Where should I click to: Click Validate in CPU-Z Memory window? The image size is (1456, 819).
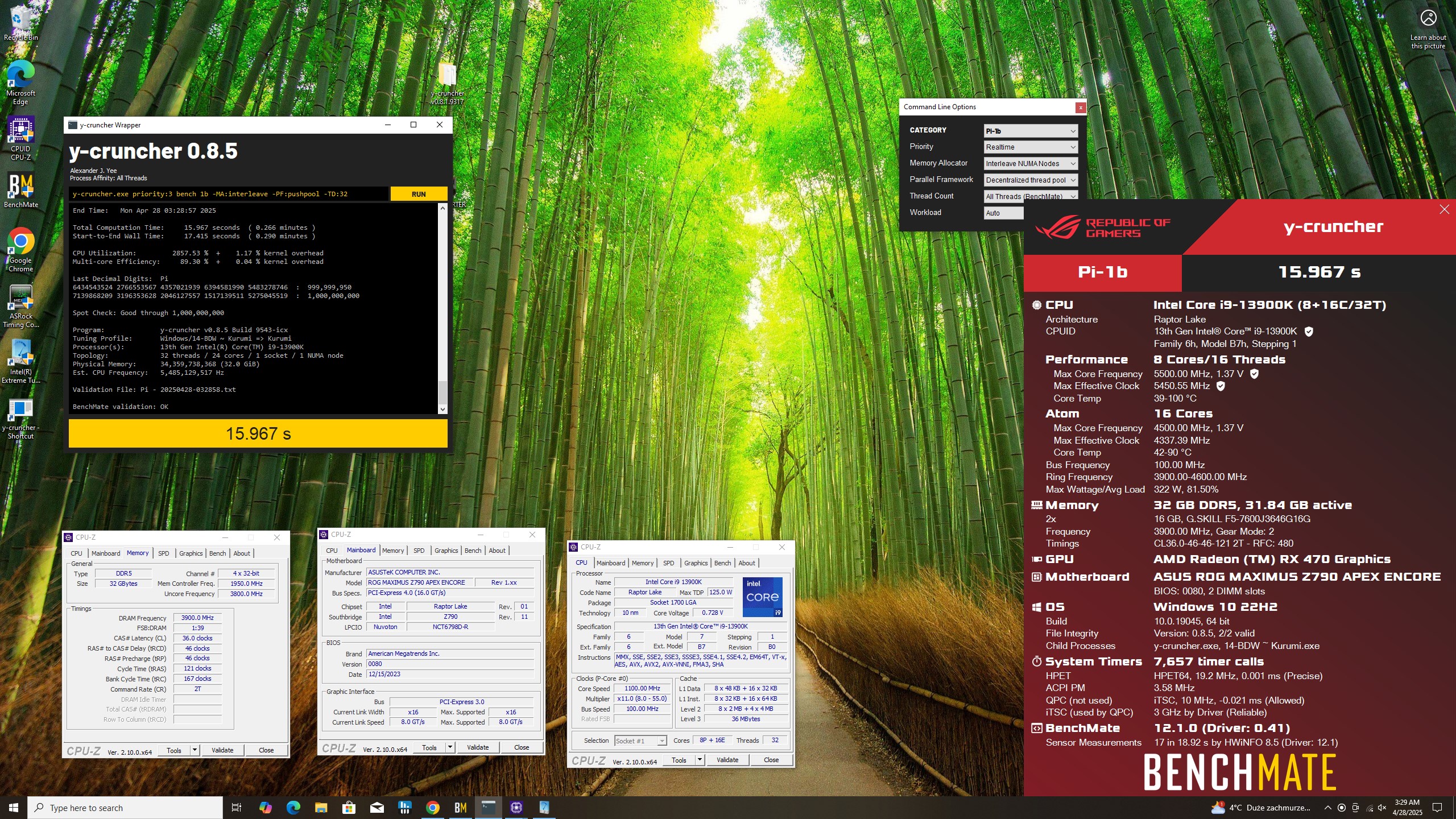click(222, 750)
